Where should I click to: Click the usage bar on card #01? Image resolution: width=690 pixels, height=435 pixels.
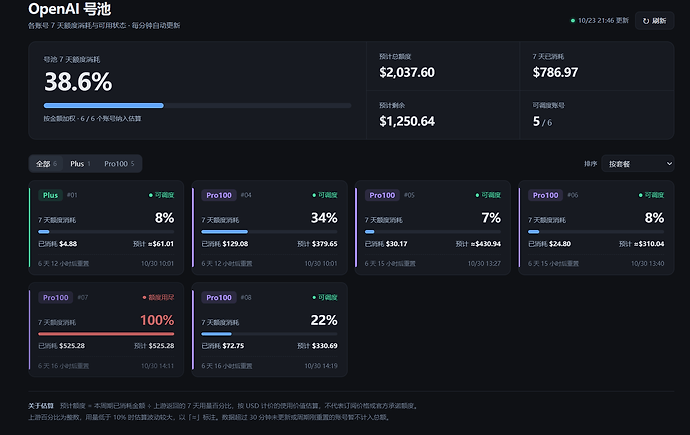coord(106,232)
